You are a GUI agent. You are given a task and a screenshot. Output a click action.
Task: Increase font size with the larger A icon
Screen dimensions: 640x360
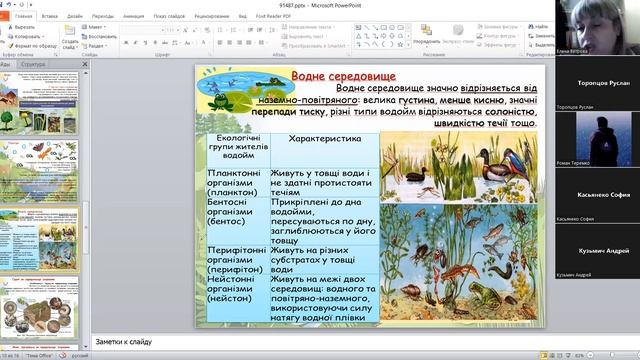185,30
